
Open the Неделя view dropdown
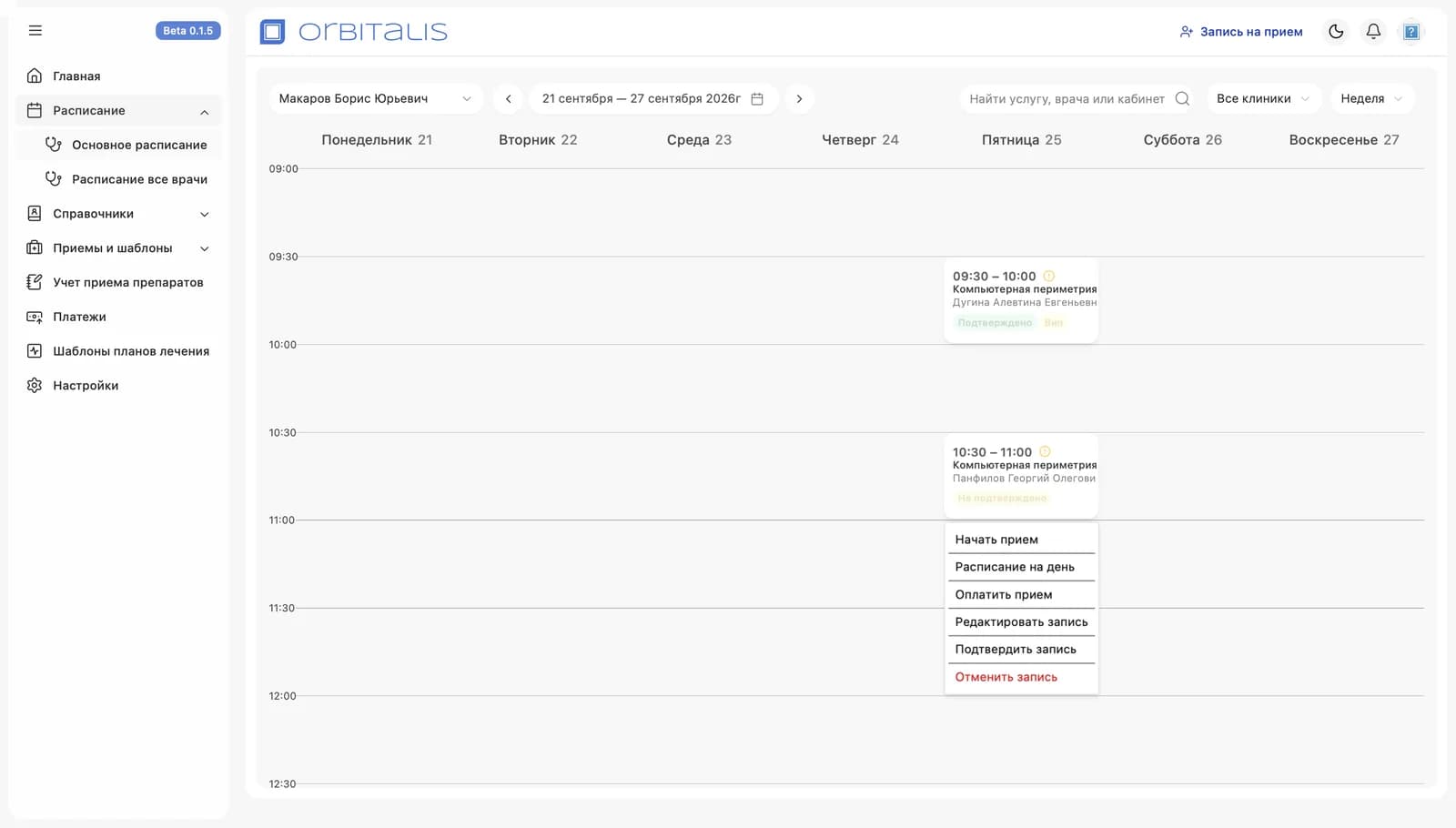1372,99
